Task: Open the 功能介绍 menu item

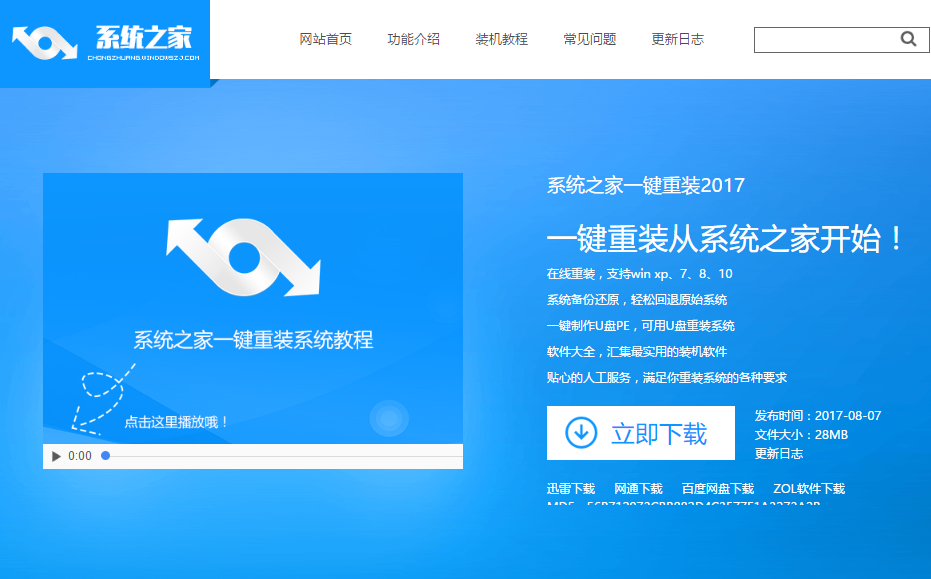Action: coord(414,39)
